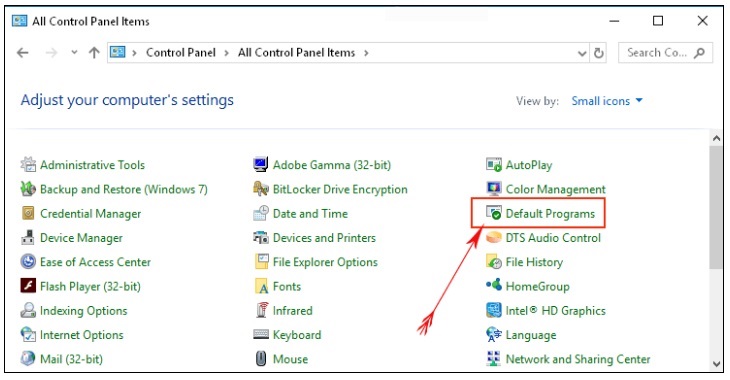Click the Adobe Gamma monitor icon
The width and height of the screenshot is (730, 380).
(261, 164)
